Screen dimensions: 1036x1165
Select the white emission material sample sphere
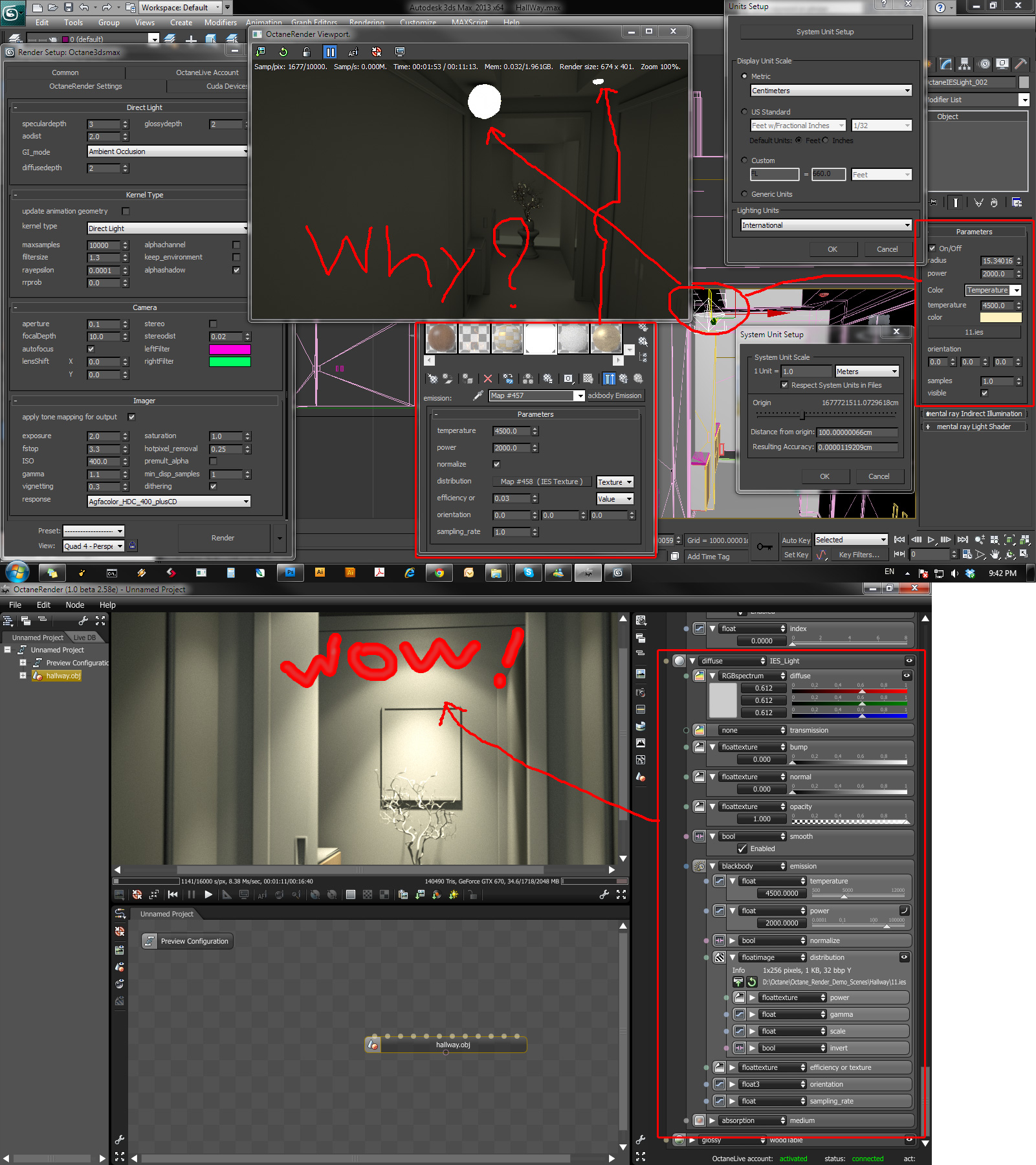click(x=540, y=338)
